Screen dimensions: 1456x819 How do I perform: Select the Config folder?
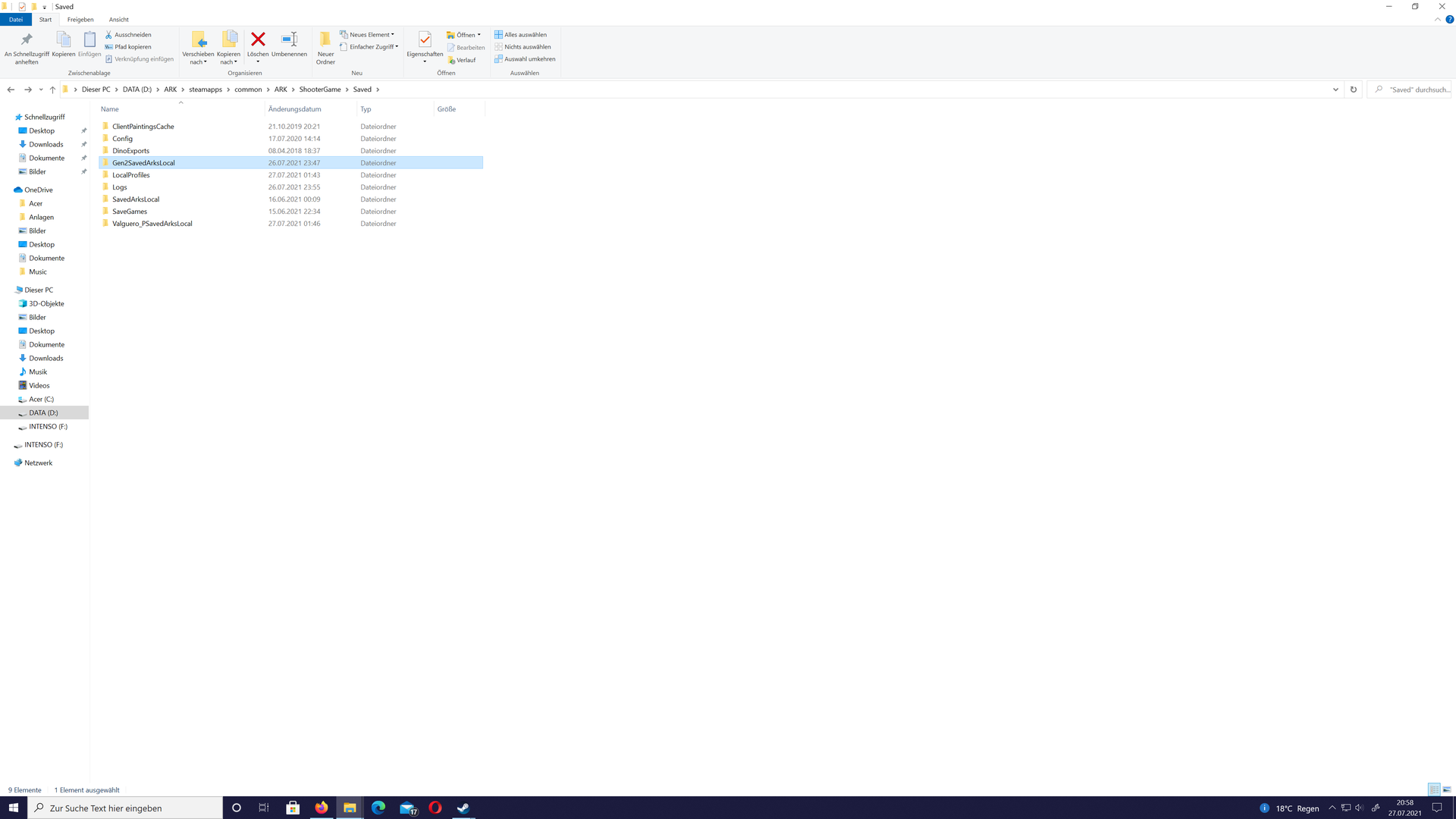click(x=290, y=139)
